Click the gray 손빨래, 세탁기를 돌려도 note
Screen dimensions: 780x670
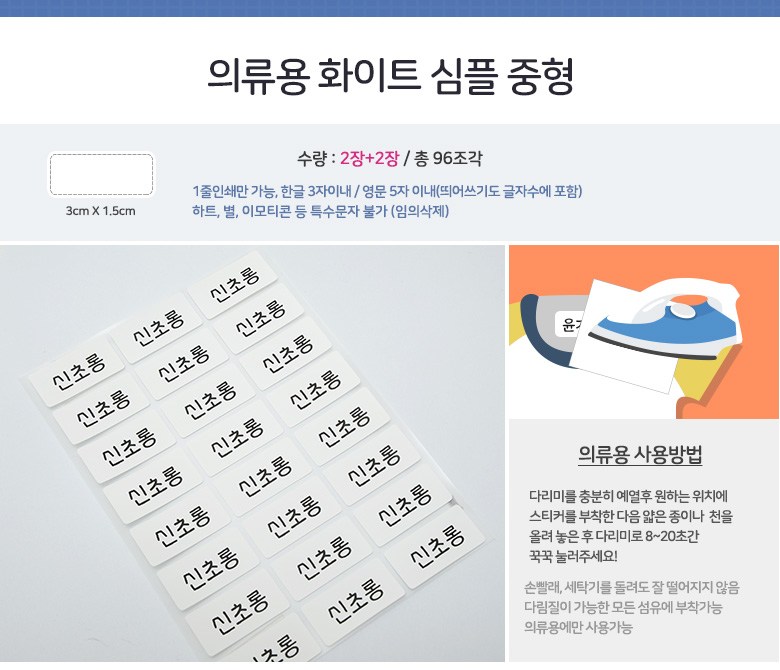(631, 587)
